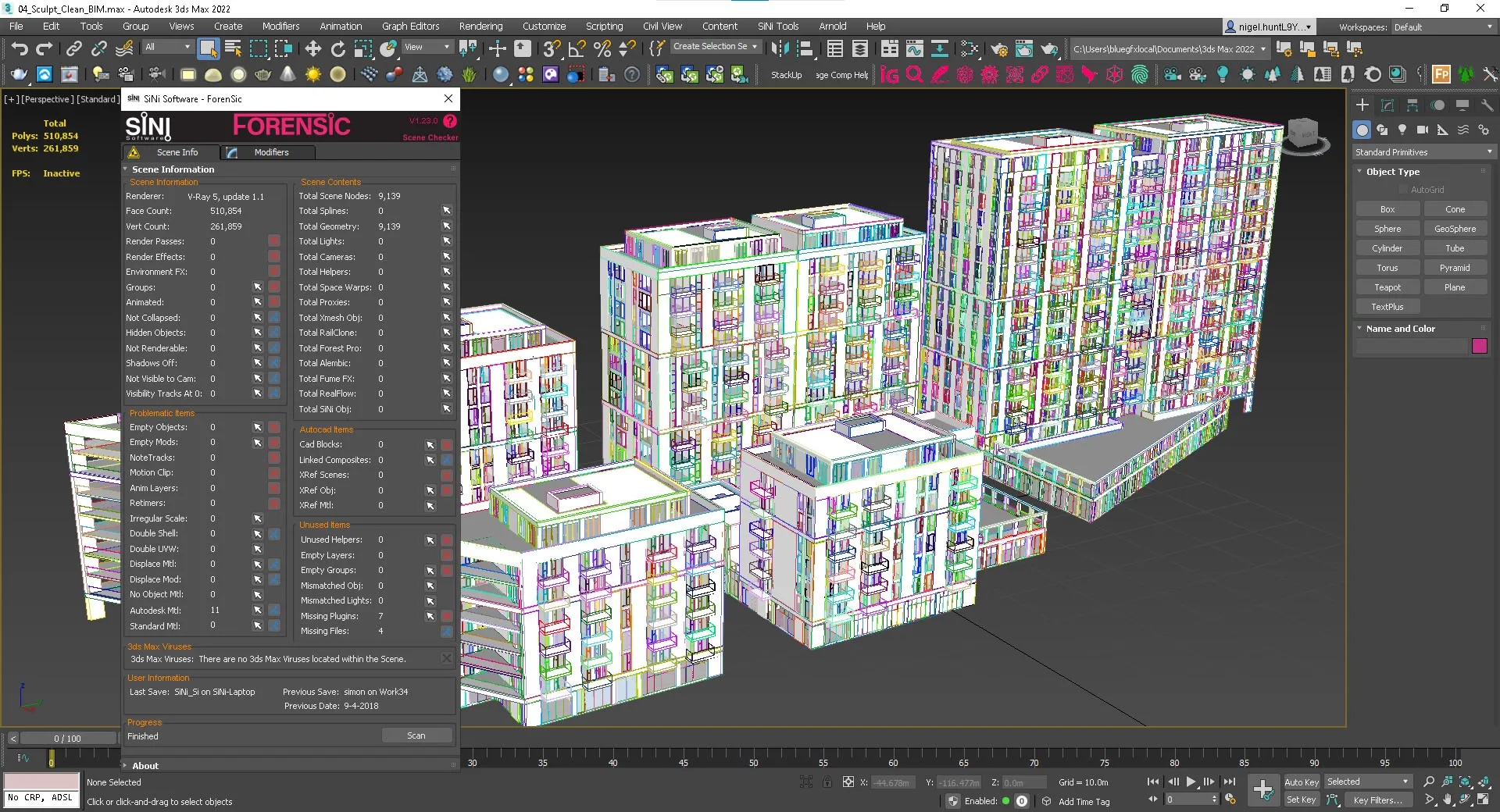Click the SiNi fingerprint tool icon
This screenshot has width=1500, height=812.
click(x=1140, y=75)
